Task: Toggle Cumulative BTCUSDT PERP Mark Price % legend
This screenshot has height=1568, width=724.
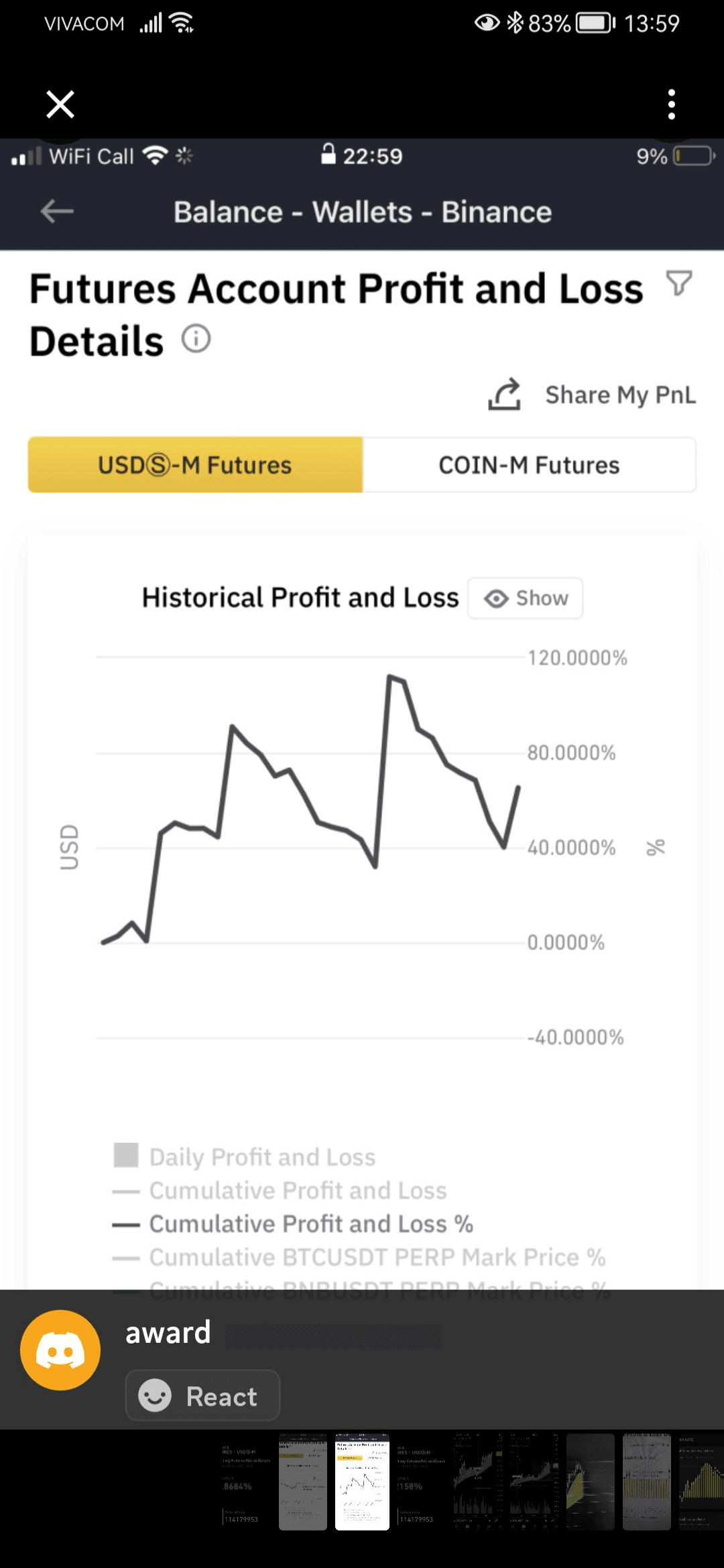Action: point(377,1258)
